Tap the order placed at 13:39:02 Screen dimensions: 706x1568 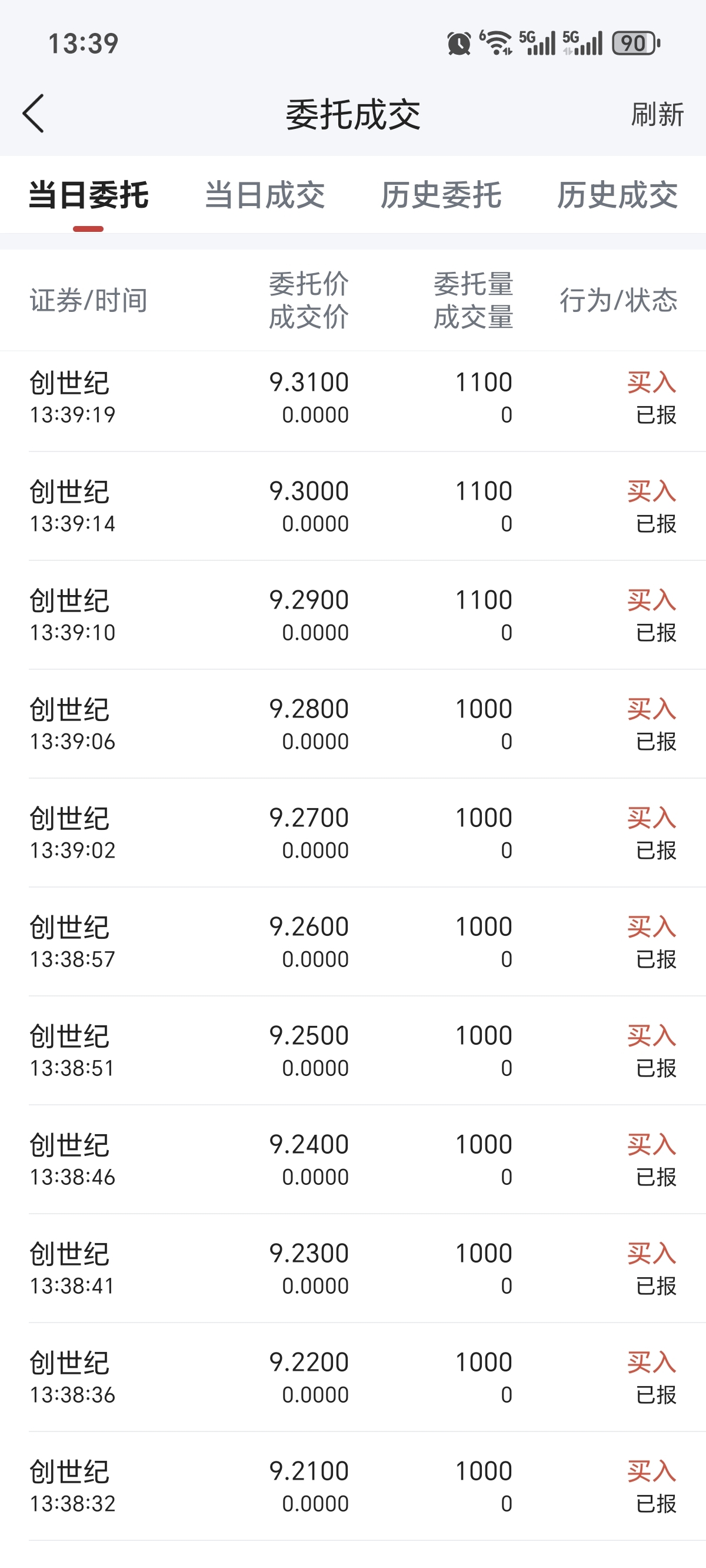point(353,833)
